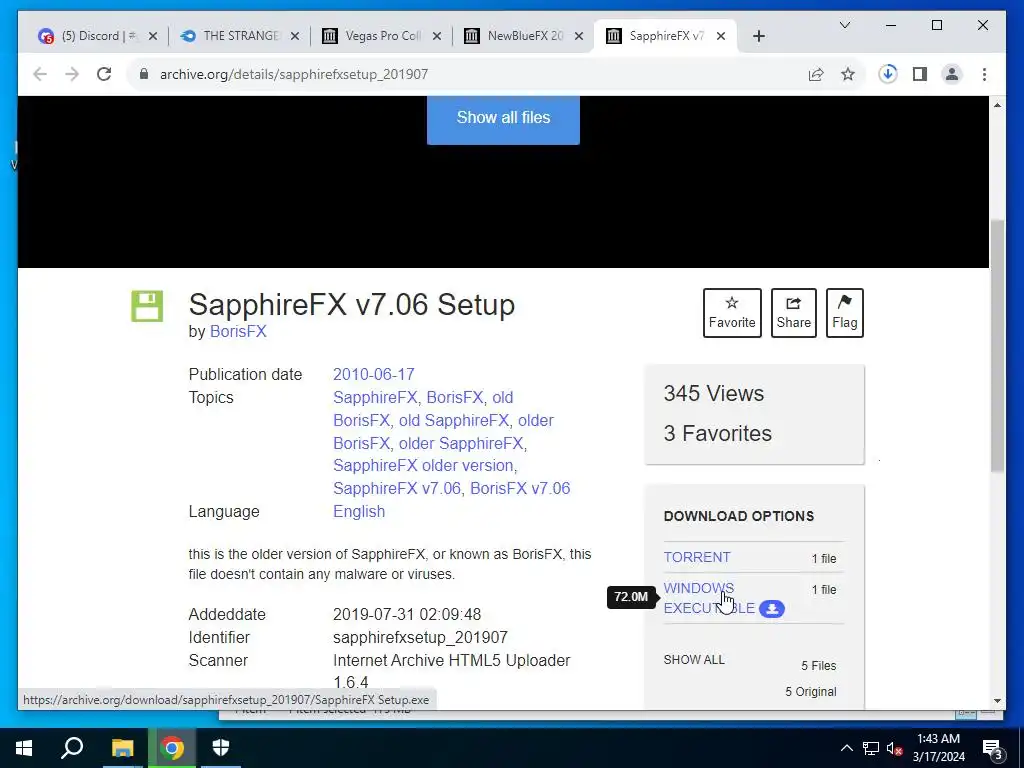The width and height of the screenshot is (1024, 768).
Task: Open Windows taskbar search
Action: pyautogui.click(x=72, y=748)
